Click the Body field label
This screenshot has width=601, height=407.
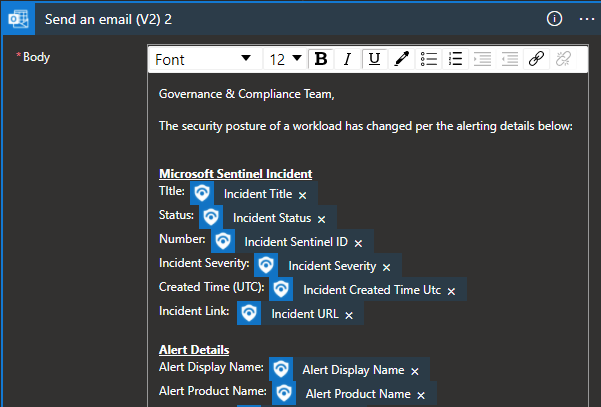tap(36, 57)
